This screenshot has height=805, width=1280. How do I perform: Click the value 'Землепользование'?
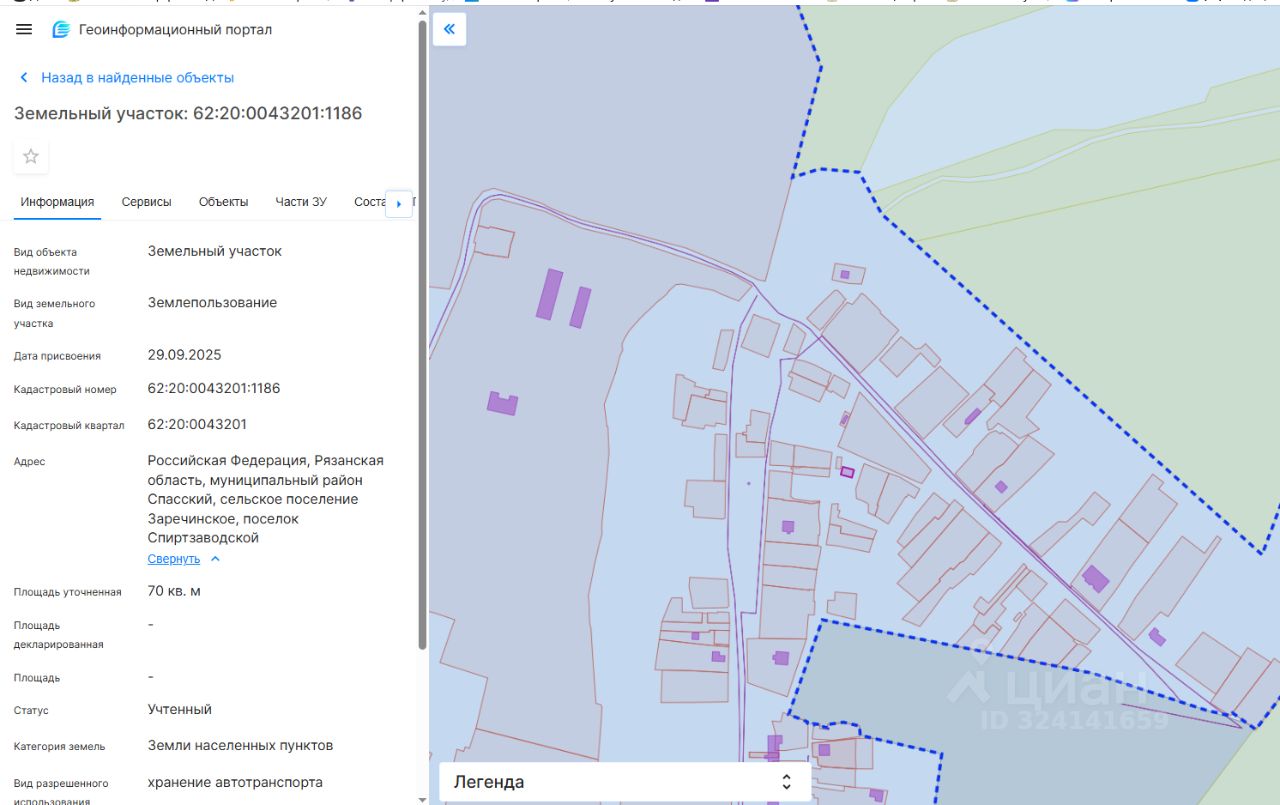pos(212,302)
